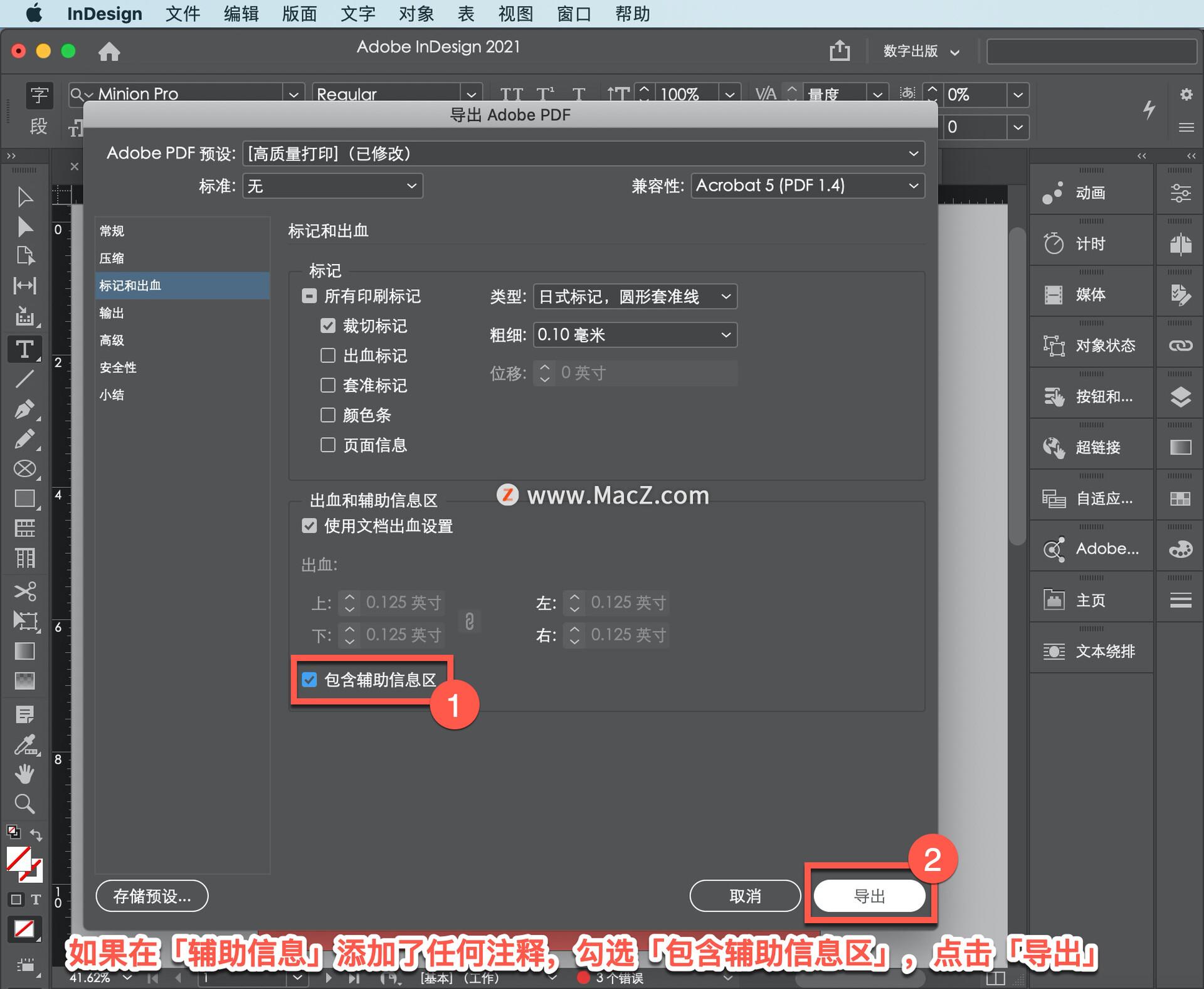The height and width of the screenshot is (989, 1204).
Task: Select the Line tool
Action: 24,379
